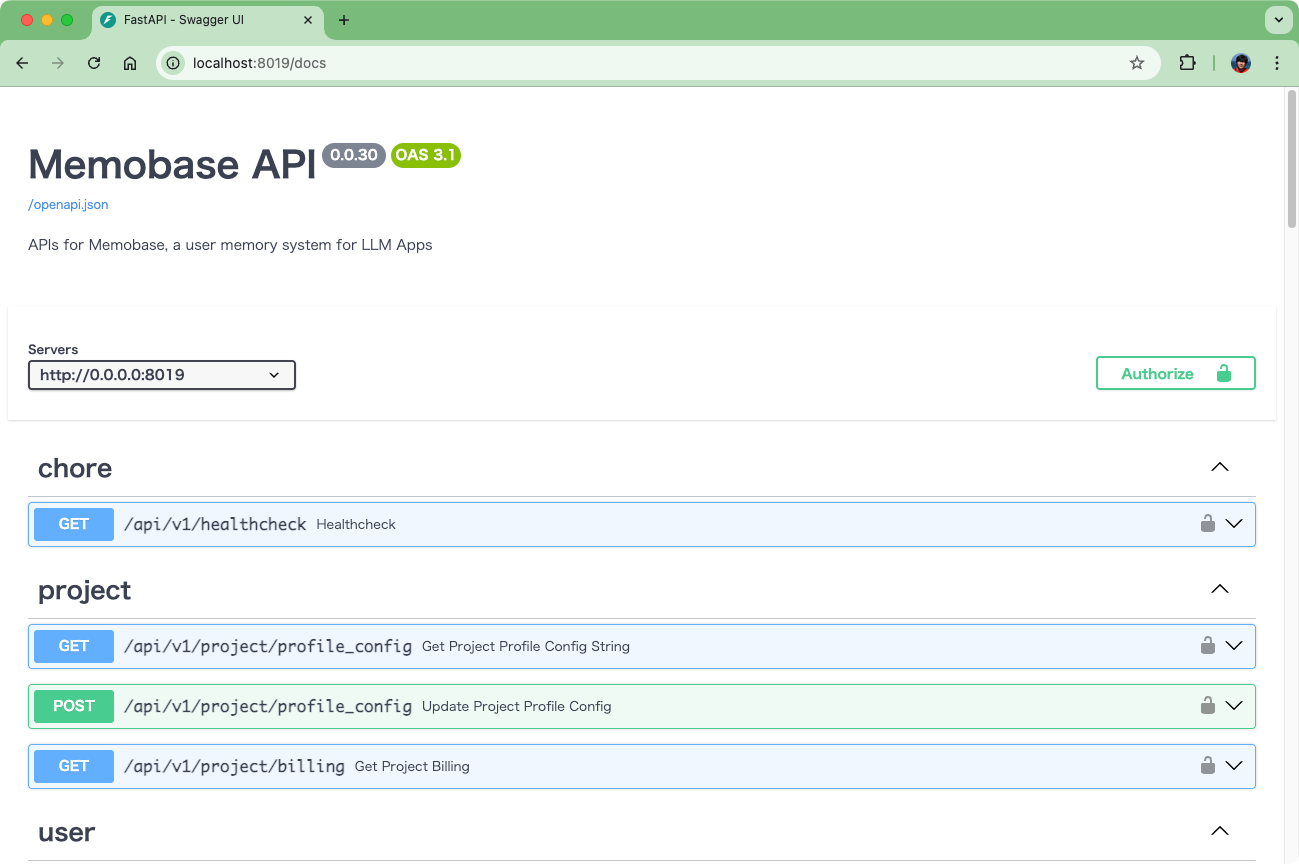Collapse the user section arrow
Screen dimensions: 1299x864
[1220, 831]
